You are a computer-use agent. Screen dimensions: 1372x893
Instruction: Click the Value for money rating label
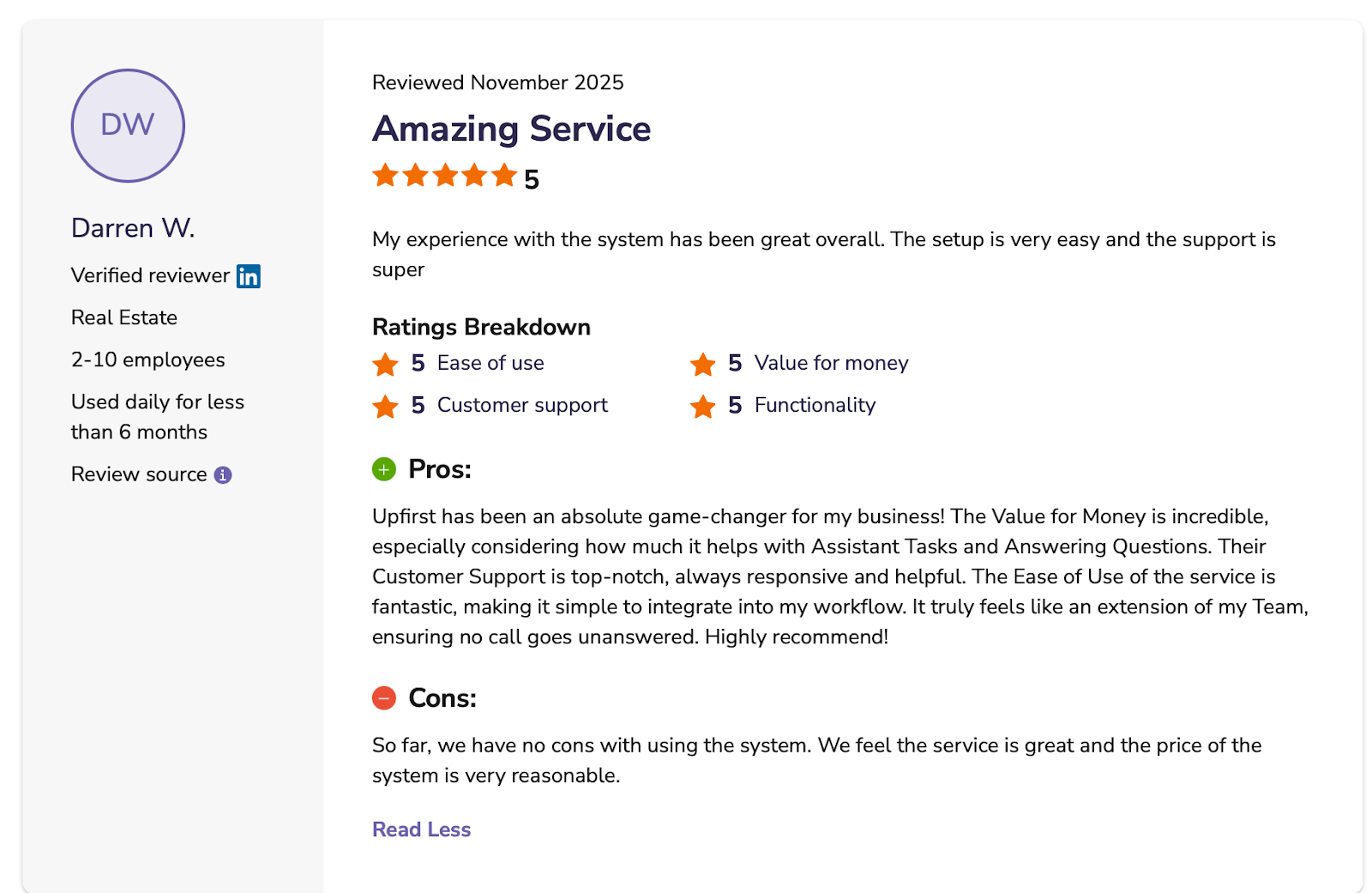(831, 363)
